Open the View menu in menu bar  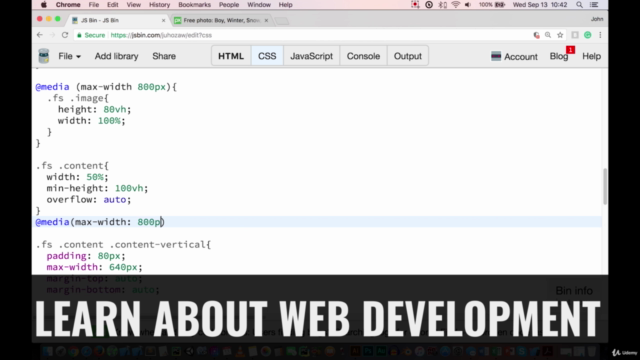pyautogui.click(x=133, y=5)
